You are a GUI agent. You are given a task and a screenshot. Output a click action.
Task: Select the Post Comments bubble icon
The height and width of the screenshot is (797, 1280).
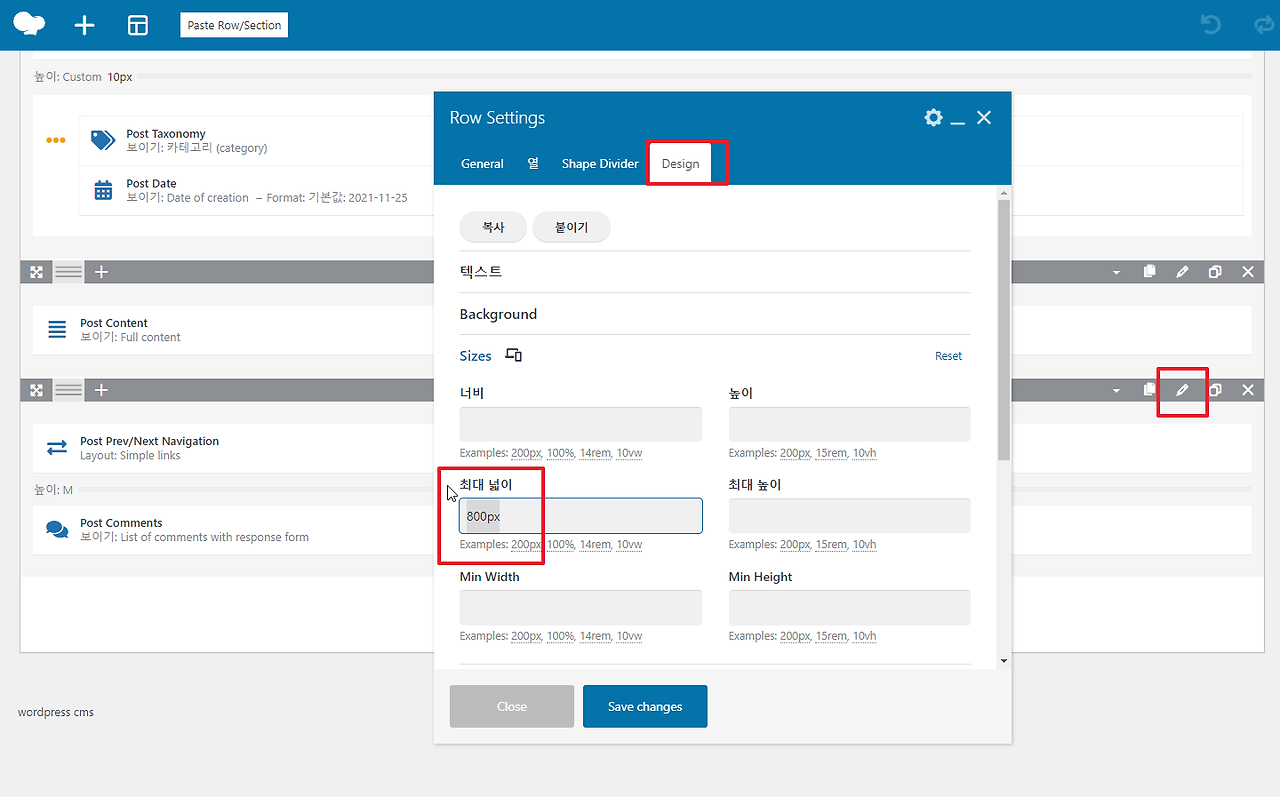click(x=57, y=530)
